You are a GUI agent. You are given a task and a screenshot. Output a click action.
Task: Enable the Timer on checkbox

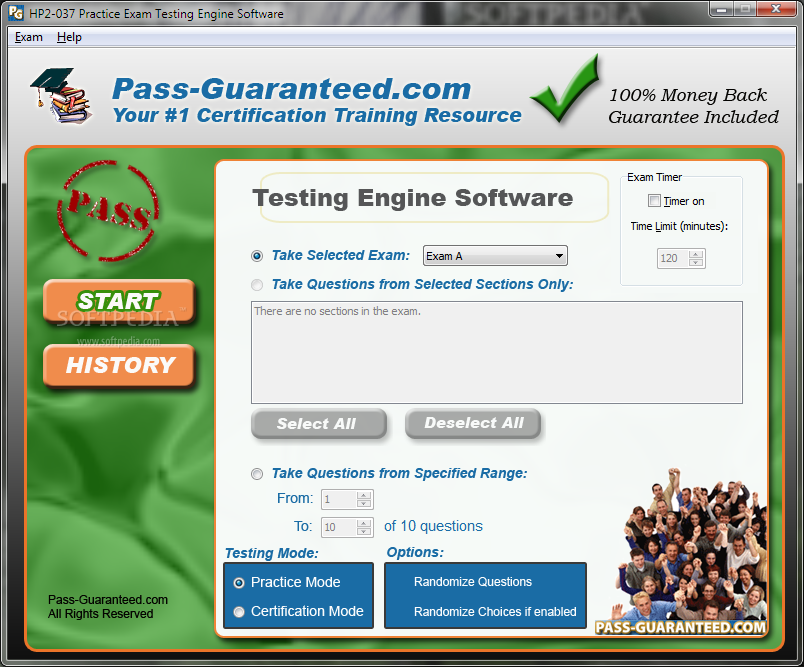pos(654,200)
